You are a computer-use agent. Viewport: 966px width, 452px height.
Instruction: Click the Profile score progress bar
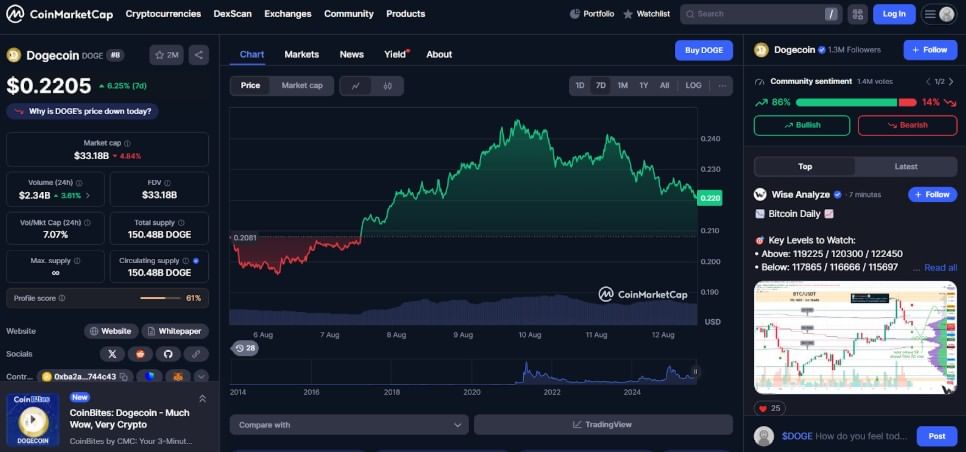(160, 298)
